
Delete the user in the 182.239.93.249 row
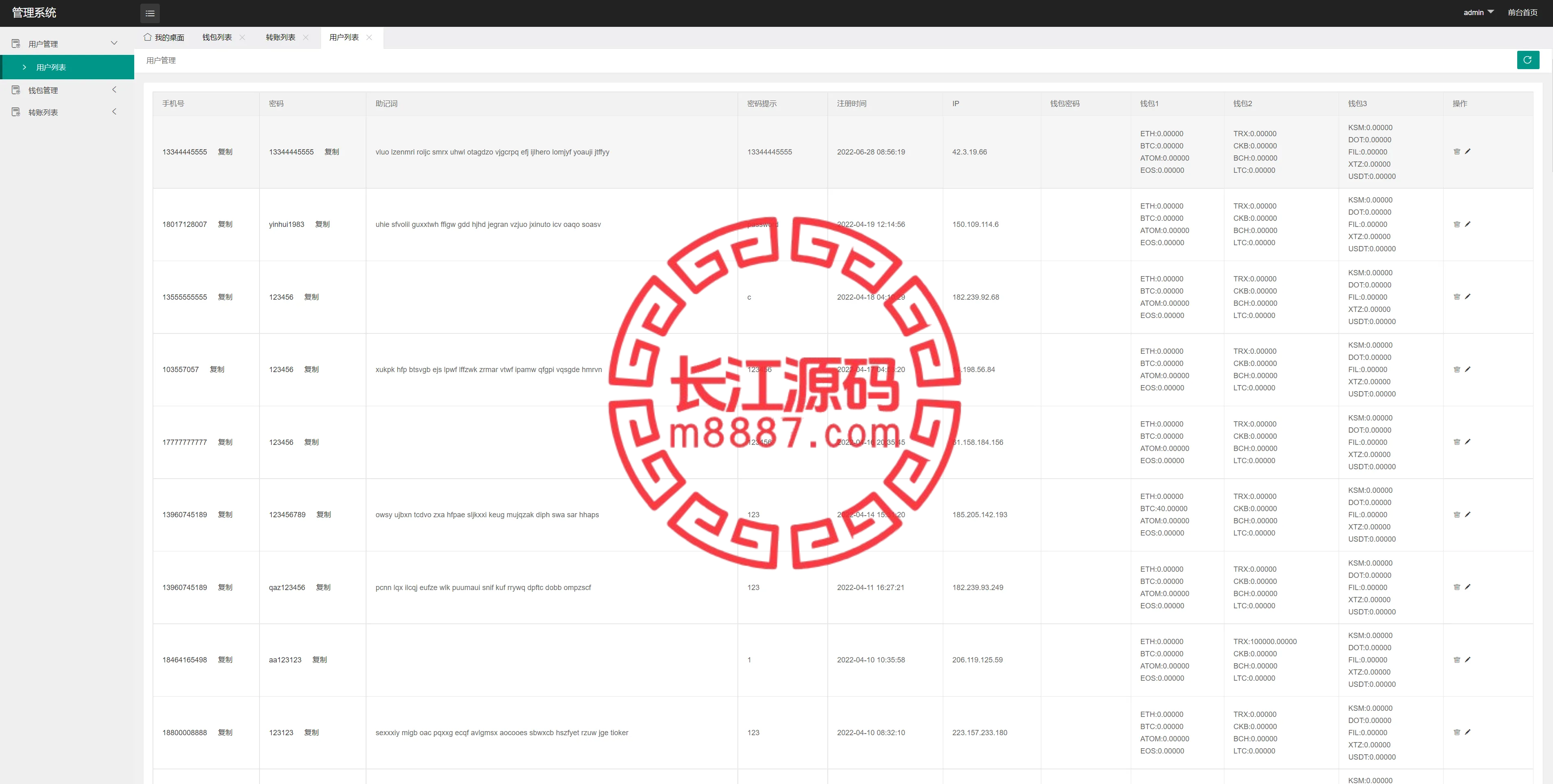point(1457,587)
